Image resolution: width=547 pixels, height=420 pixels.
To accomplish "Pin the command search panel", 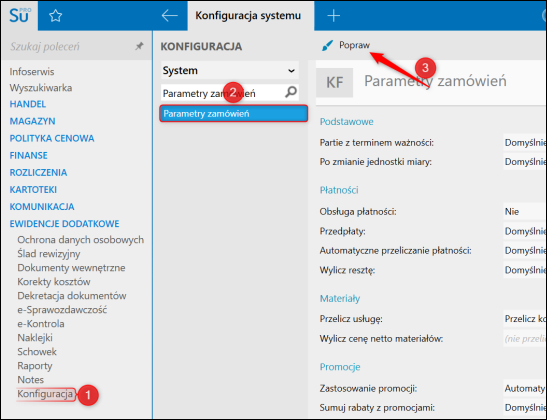I will (x=139, y=46).
